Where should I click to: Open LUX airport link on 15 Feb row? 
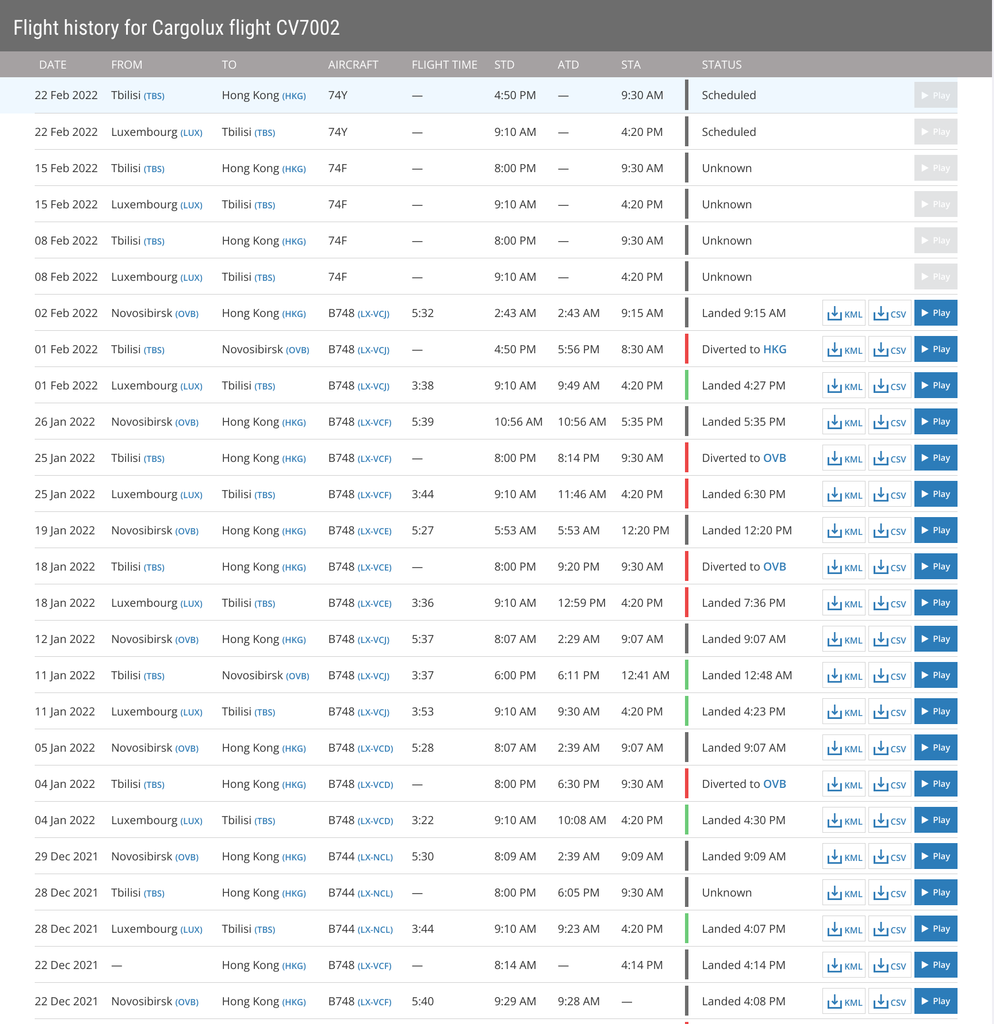tap(191, 205)
